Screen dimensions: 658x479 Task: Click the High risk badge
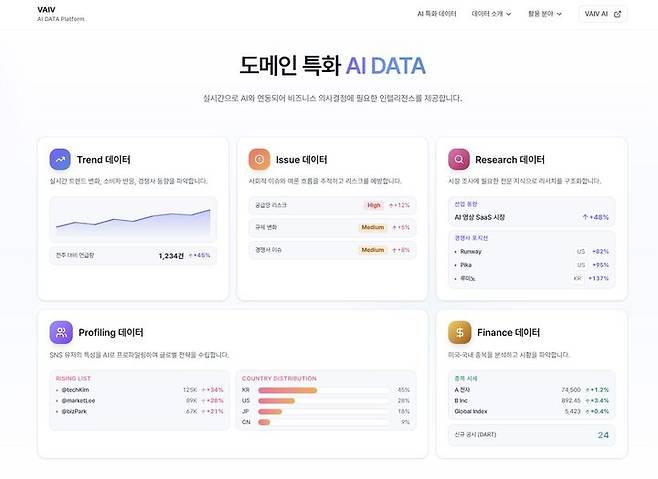(x=373, y=205)
